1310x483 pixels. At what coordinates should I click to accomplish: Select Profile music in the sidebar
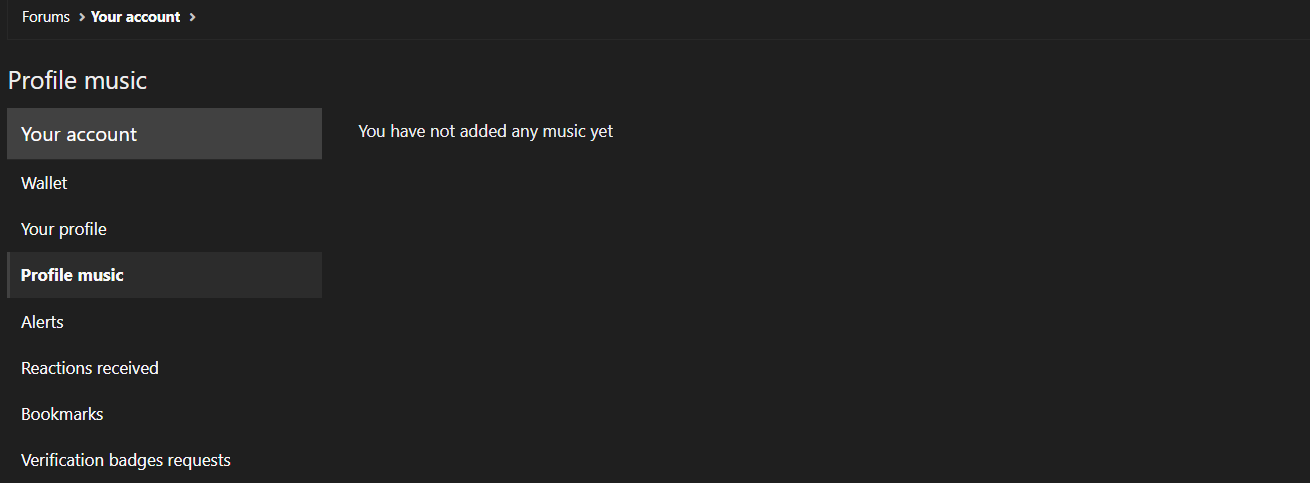[72, 275]
